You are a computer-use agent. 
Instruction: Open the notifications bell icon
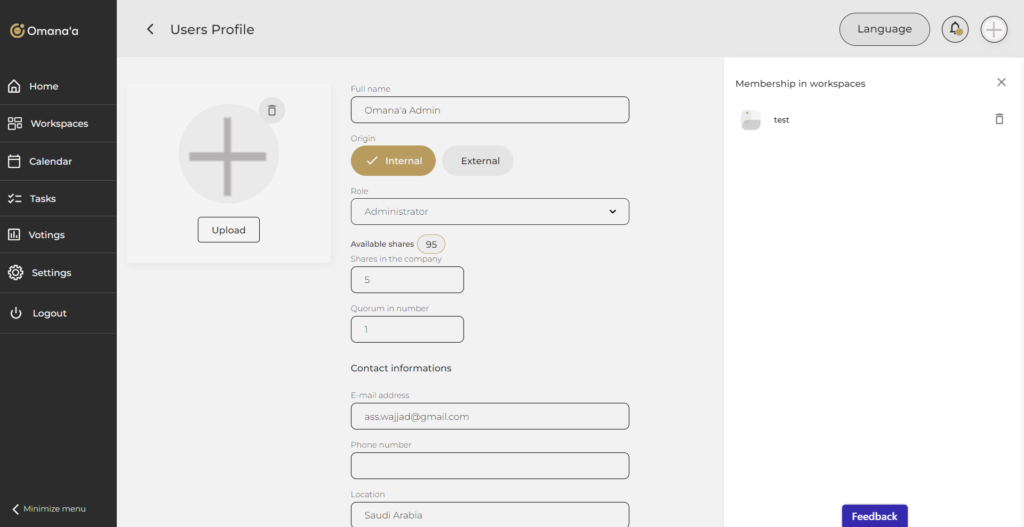[955, 29]
